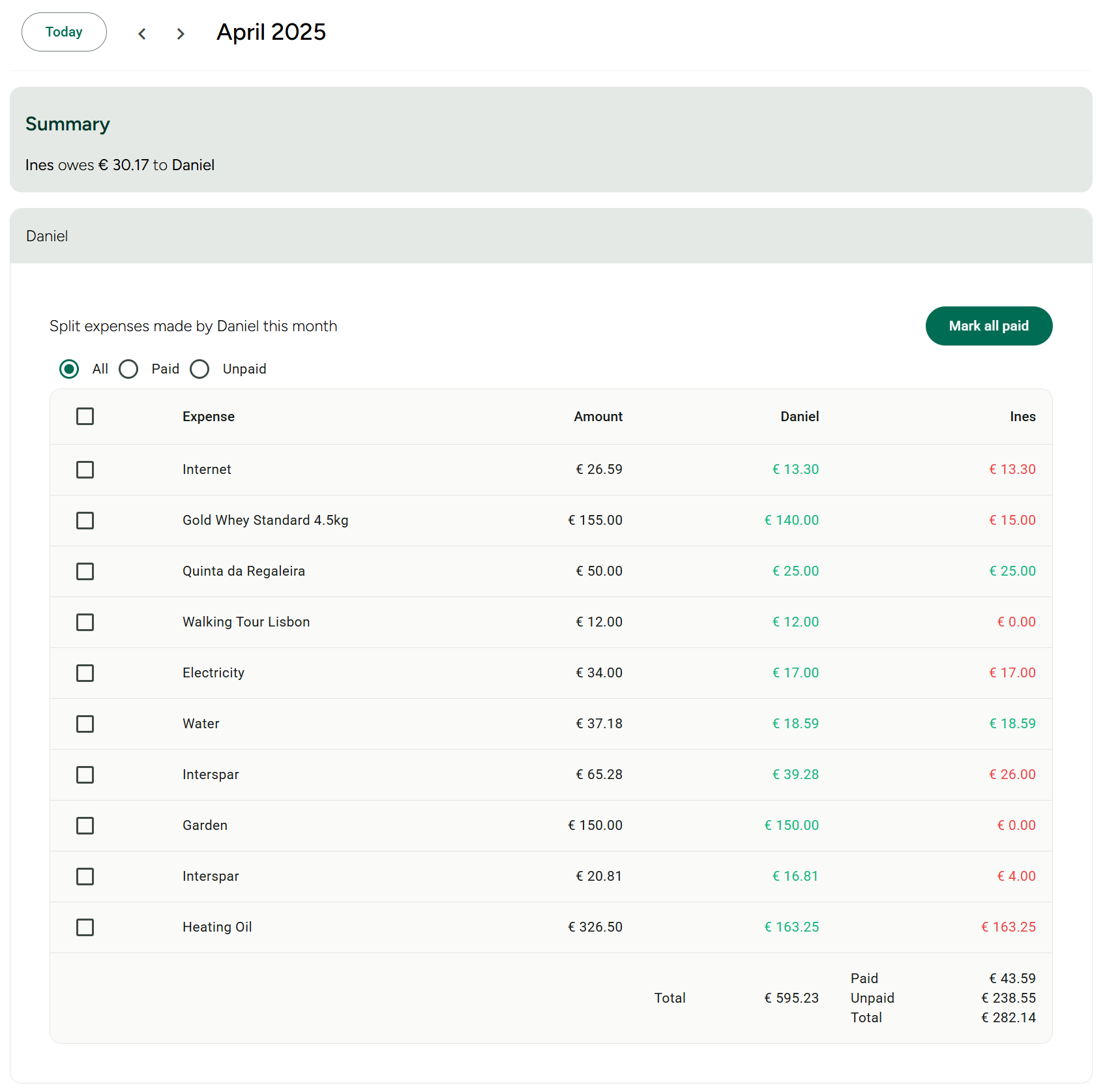1105x1092 pixels.
Task: Click the Today button
Action: tap(63, 31)
